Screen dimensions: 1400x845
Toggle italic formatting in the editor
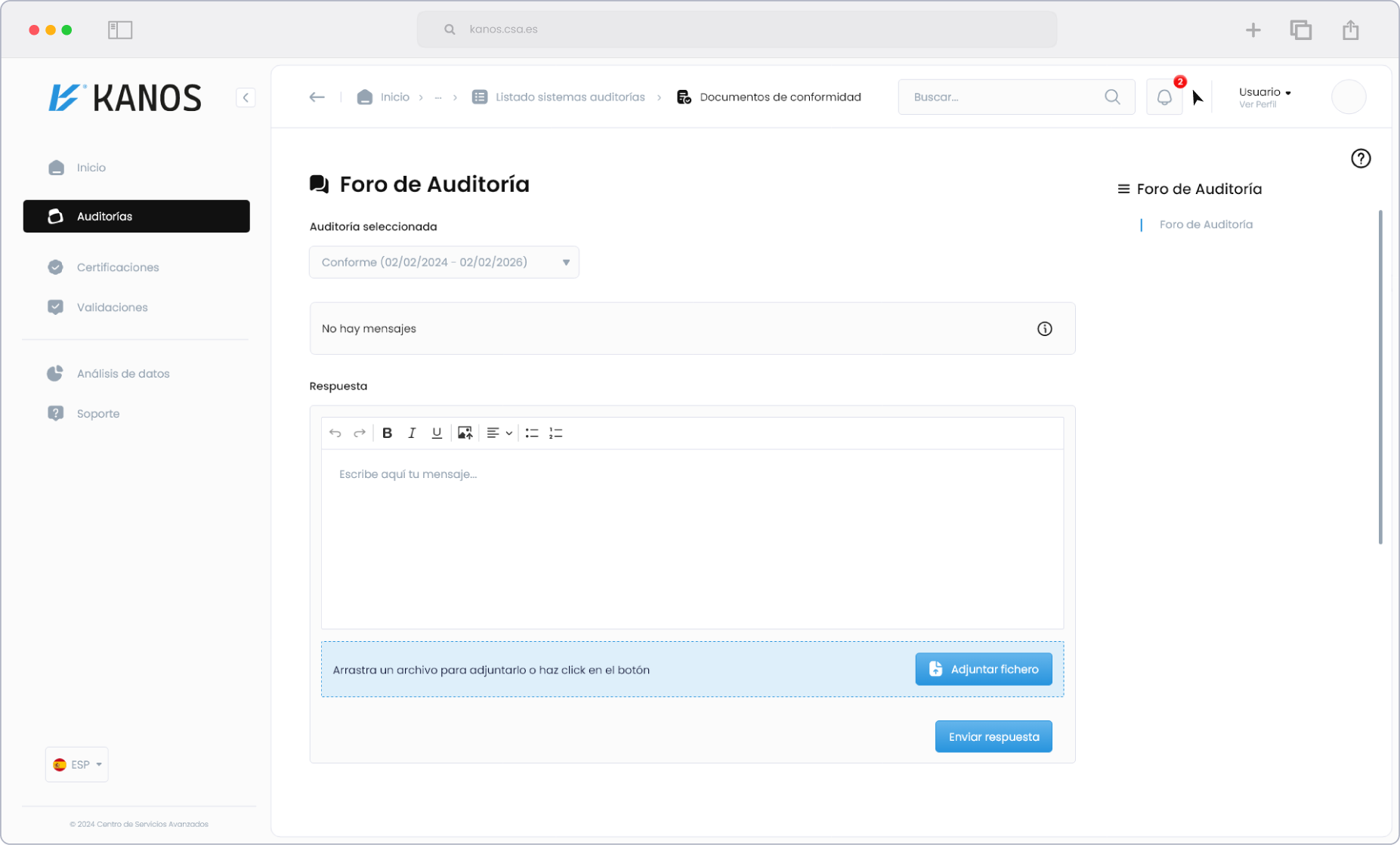tap(412, 433)
